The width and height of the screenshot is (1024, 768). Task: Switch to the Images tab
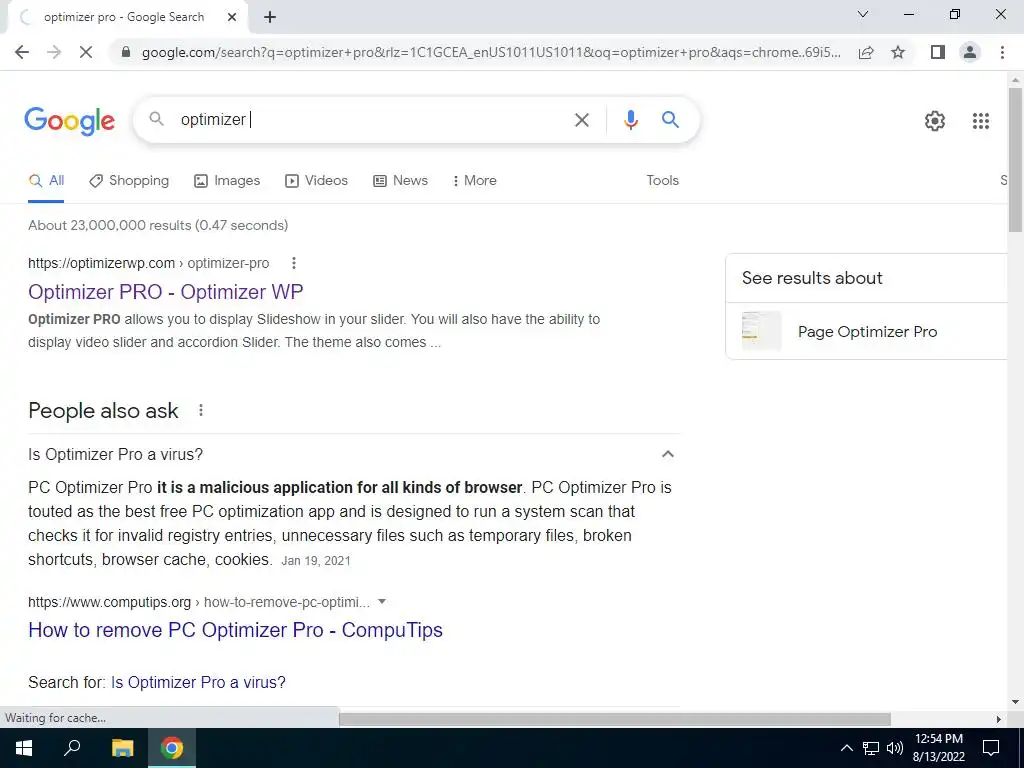227,181
